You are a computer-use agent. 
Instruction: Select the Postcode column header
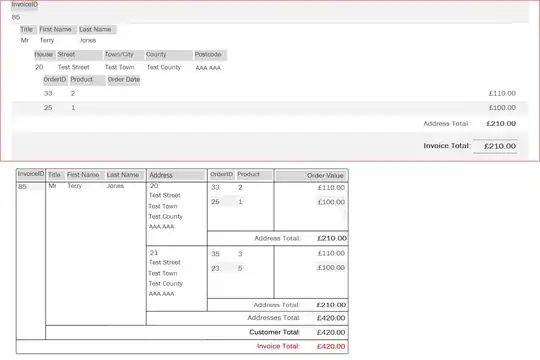[210, 55]
